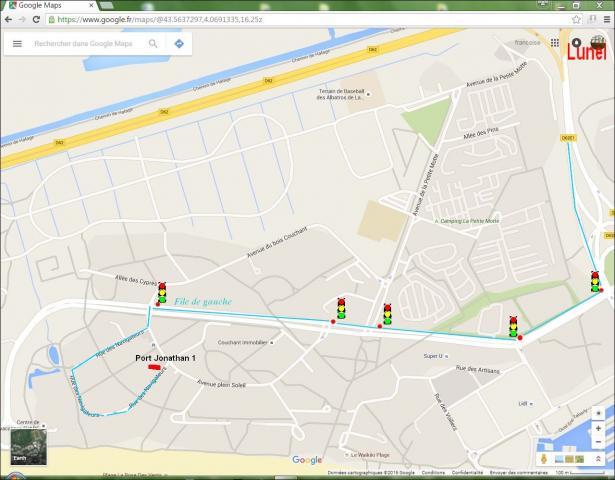Select the Couchant Immobilier place marker

(x=271, y=343)
